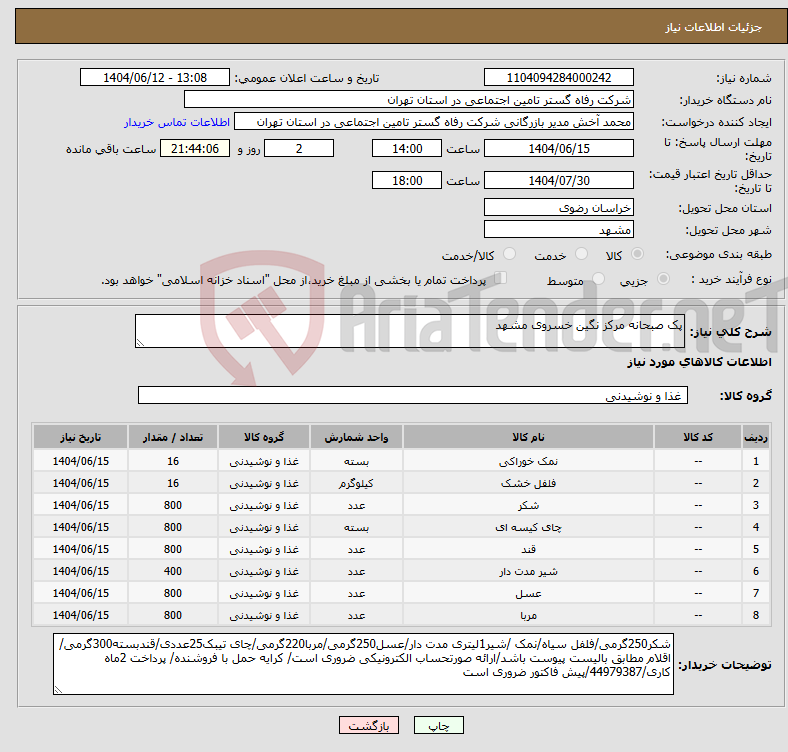The image size is (788, 752).
Task: Click the بازگشت back button
Action: coord(369,725)
